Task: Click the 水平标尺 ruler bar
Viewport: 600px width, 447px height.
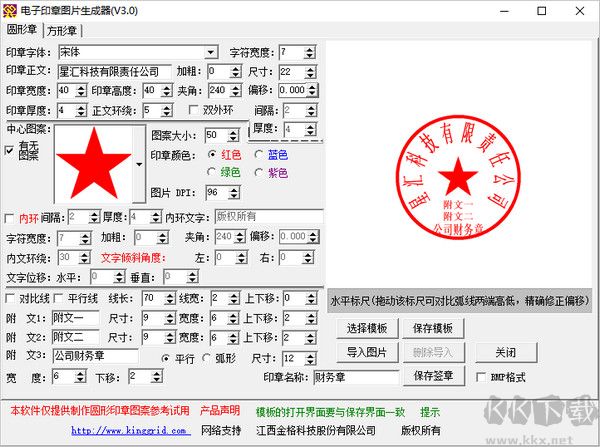Action: coord(460,300)
